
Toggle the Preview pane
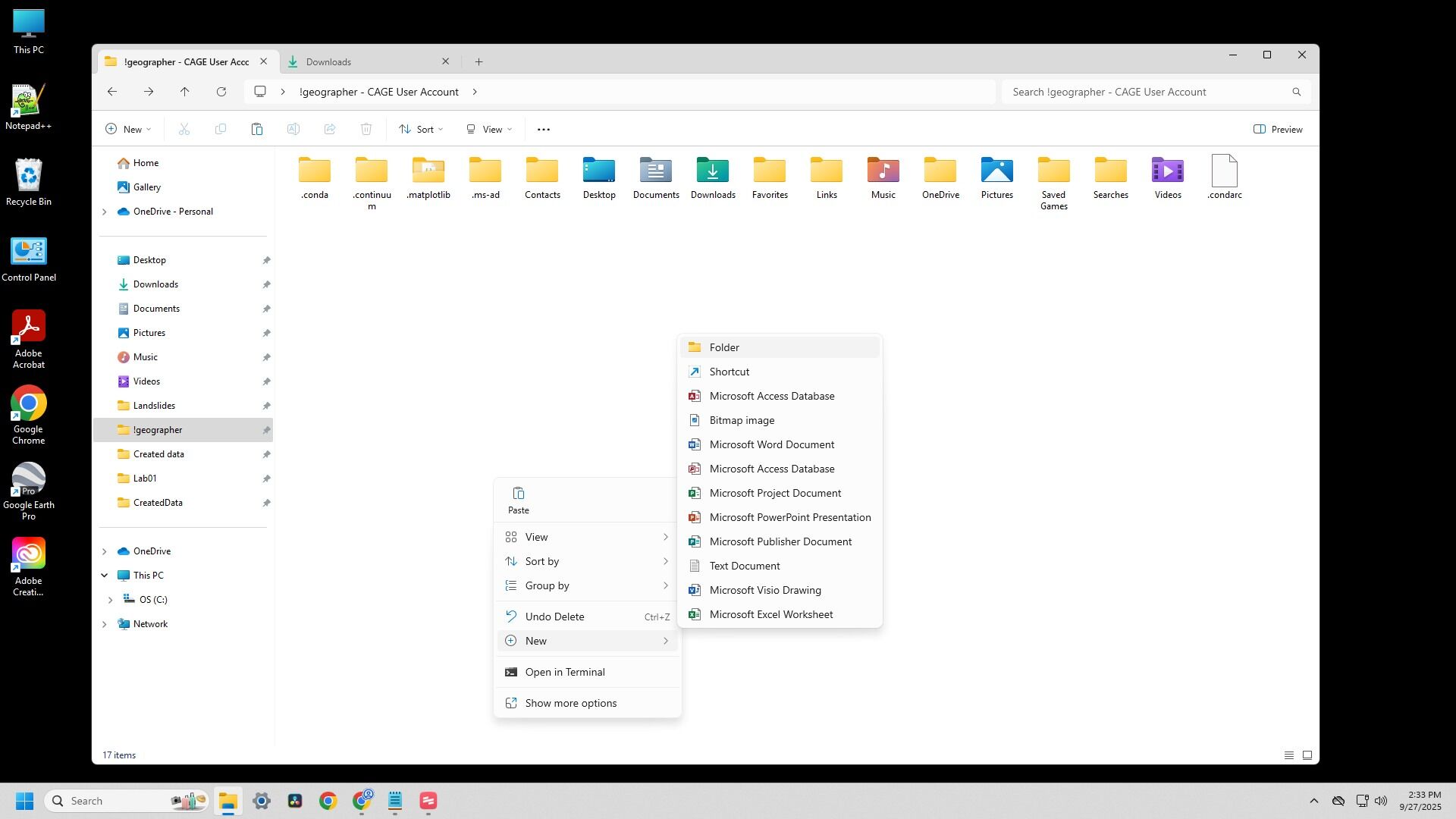point(1278,130)
